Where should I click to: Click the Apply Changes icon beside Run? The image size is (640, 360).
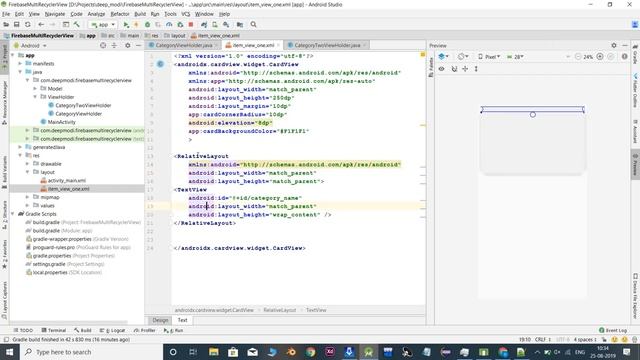[136, 25]
